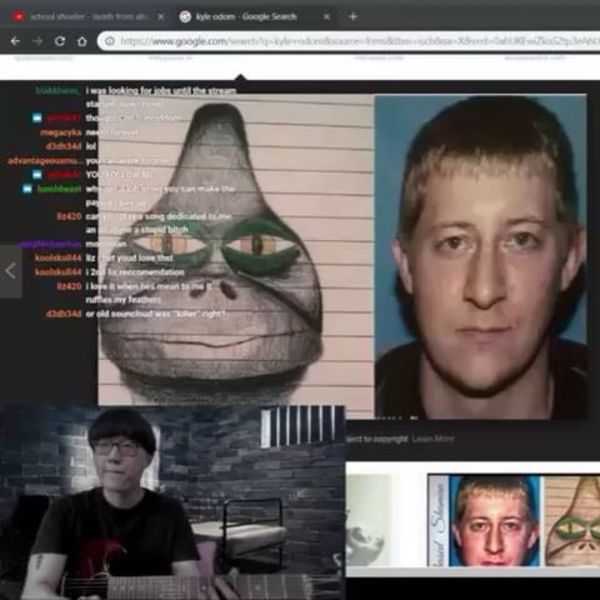Focus the google.com address bar
600x600 pixels.
[350, 41]
